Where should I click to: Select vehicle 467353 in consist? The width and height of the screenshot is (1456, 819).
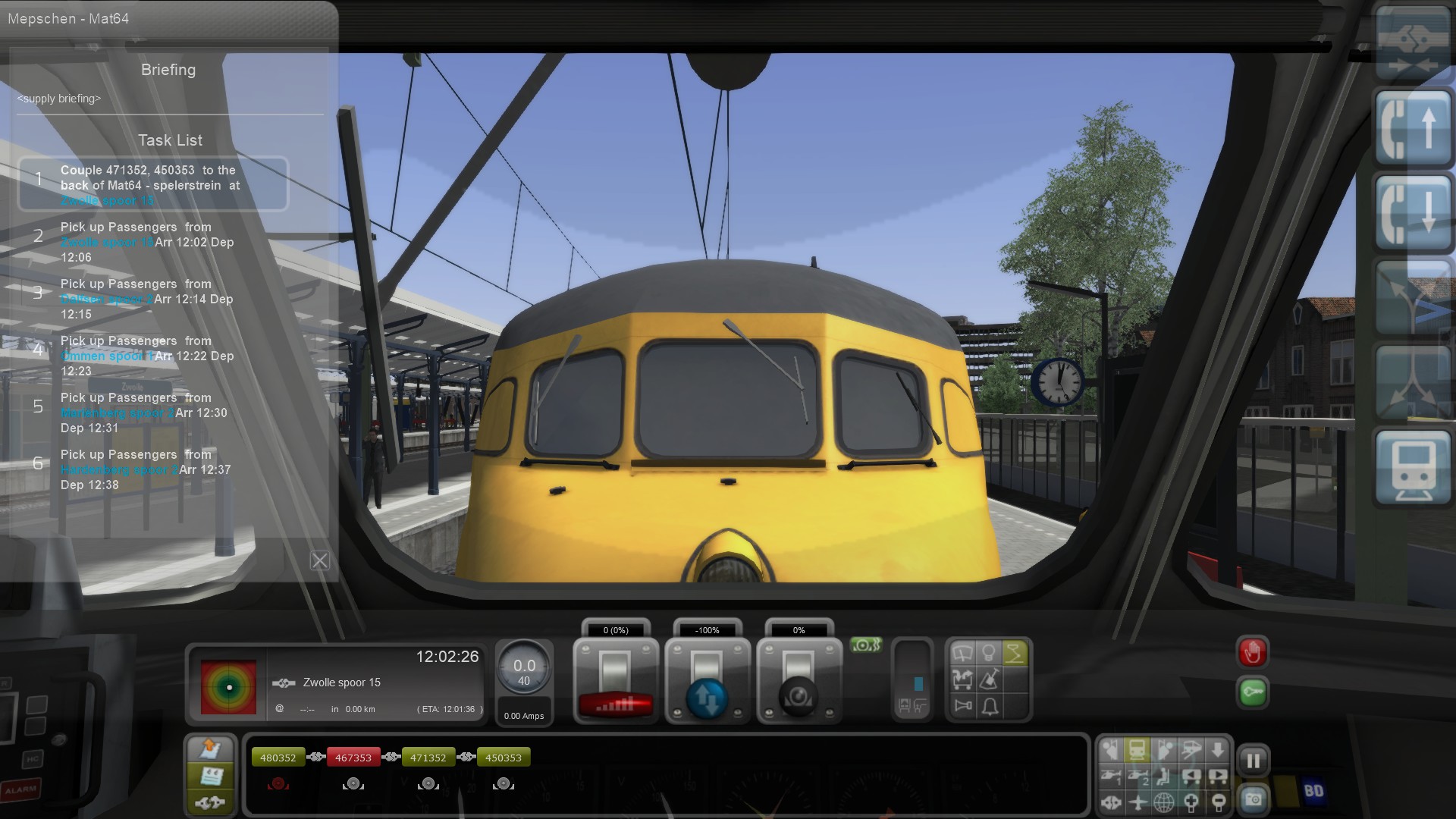coord(353,758)
